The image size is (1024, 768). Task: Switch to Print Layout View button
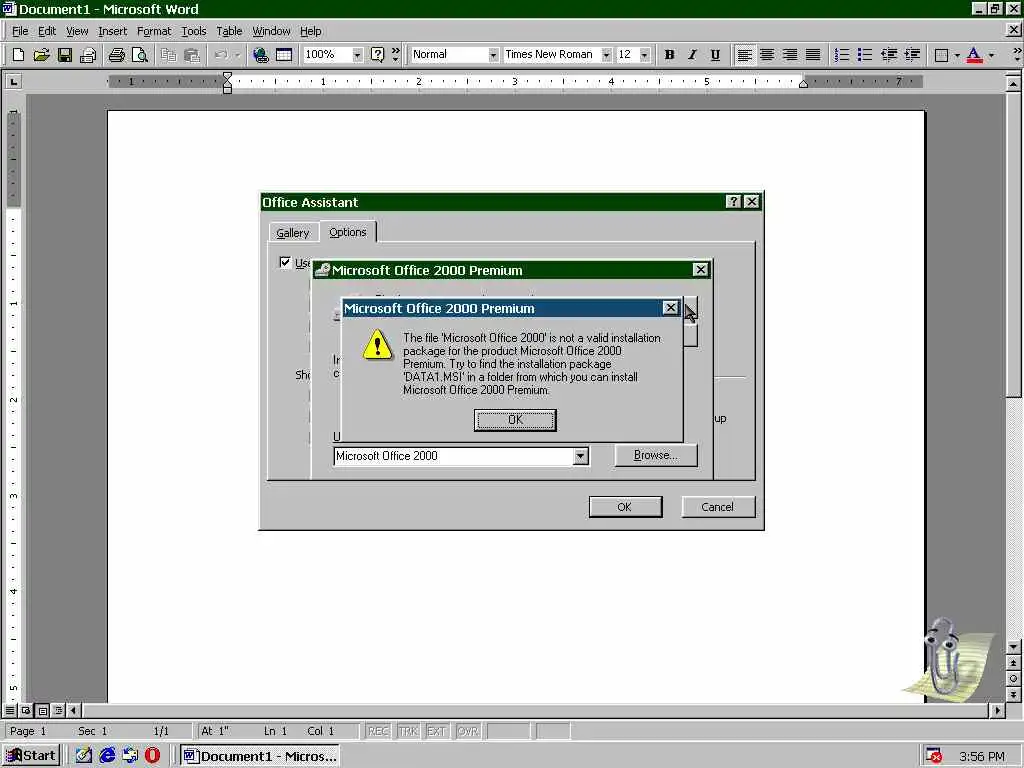click(42, 710)
